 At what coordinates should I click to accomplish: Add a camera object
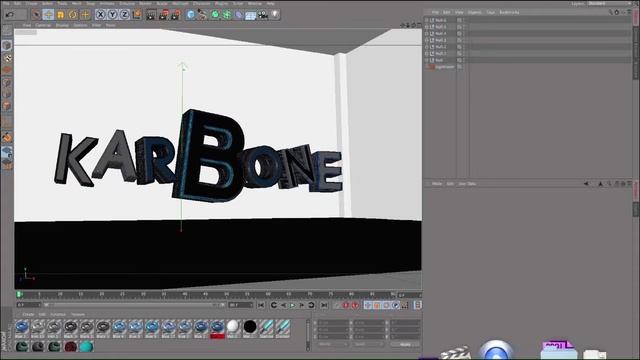click(x=263, y=15)
